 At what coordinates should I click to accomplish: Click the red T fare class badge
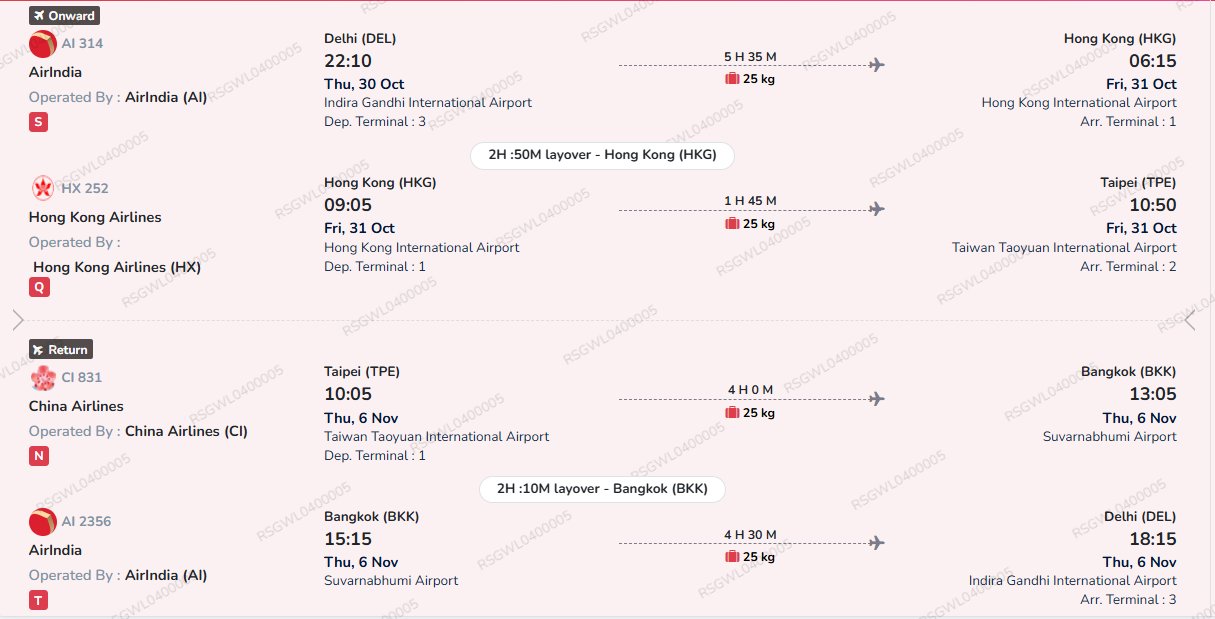[38, 600]
